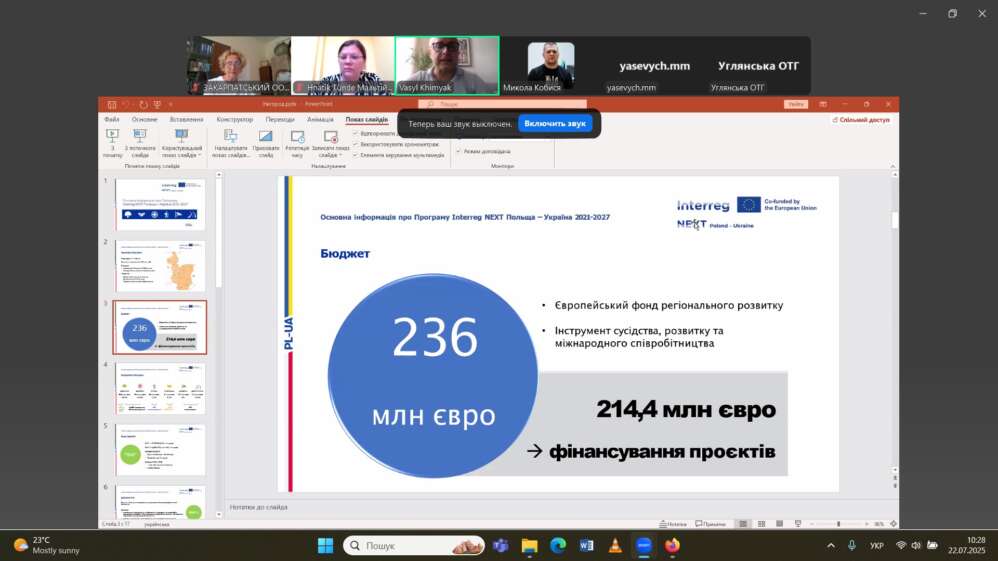Viewport: 998px width, 561px height.
Task: Click the unmute 'Включить звук' button
Action: [555, 124]
